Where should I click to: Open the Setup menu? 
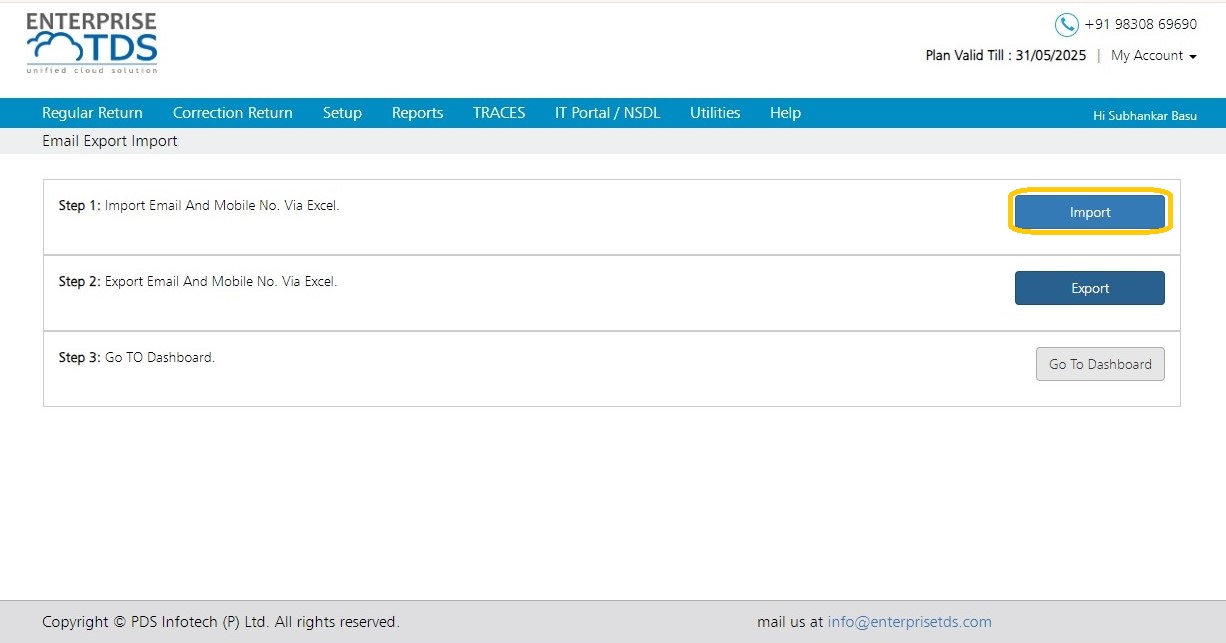point(342,113)
